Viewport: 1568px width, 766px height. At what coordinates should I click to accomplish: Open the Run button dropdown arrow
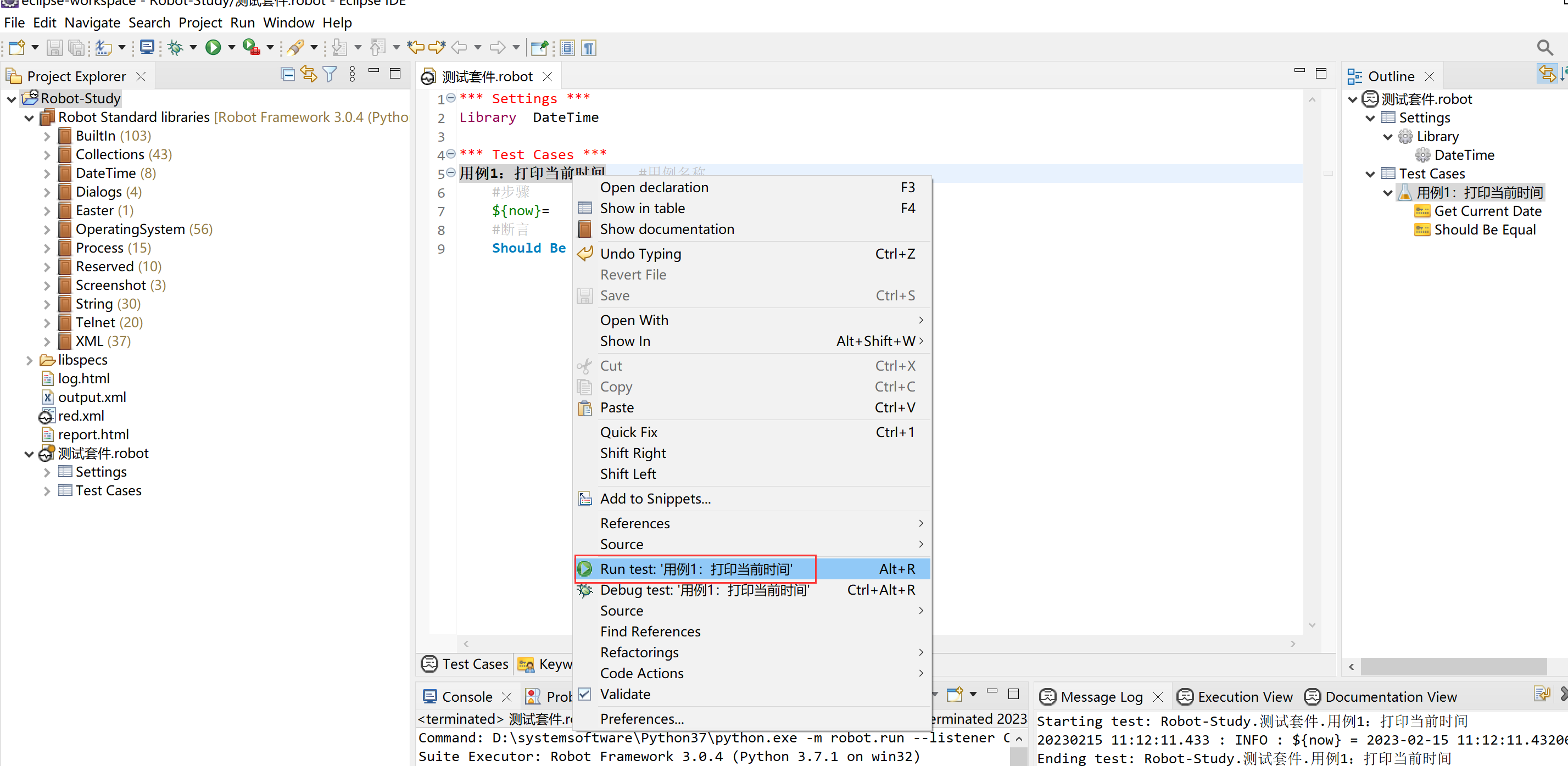[x=231, y=47]
